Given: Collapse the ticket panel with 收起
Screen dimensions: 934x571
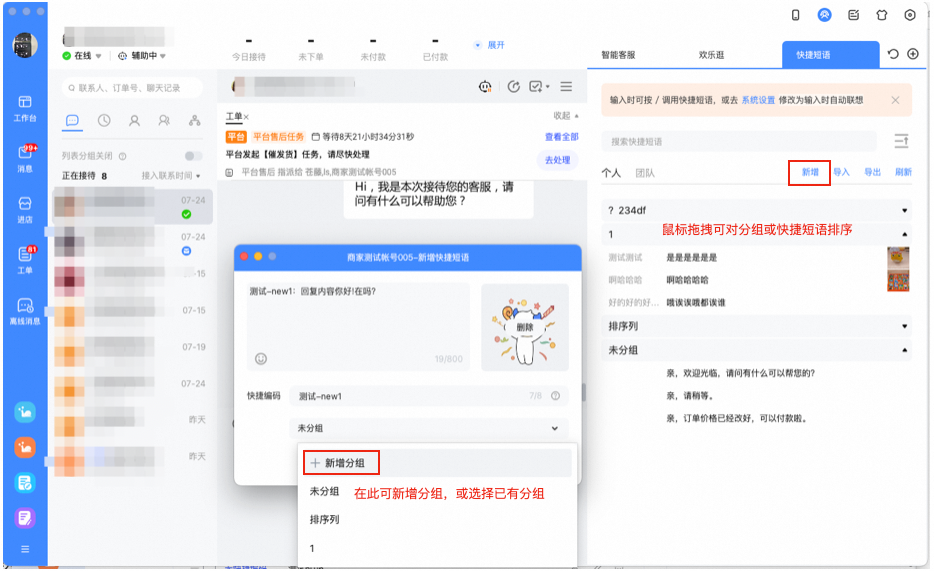Looking at the screenshot, I should tap(566, 116).
